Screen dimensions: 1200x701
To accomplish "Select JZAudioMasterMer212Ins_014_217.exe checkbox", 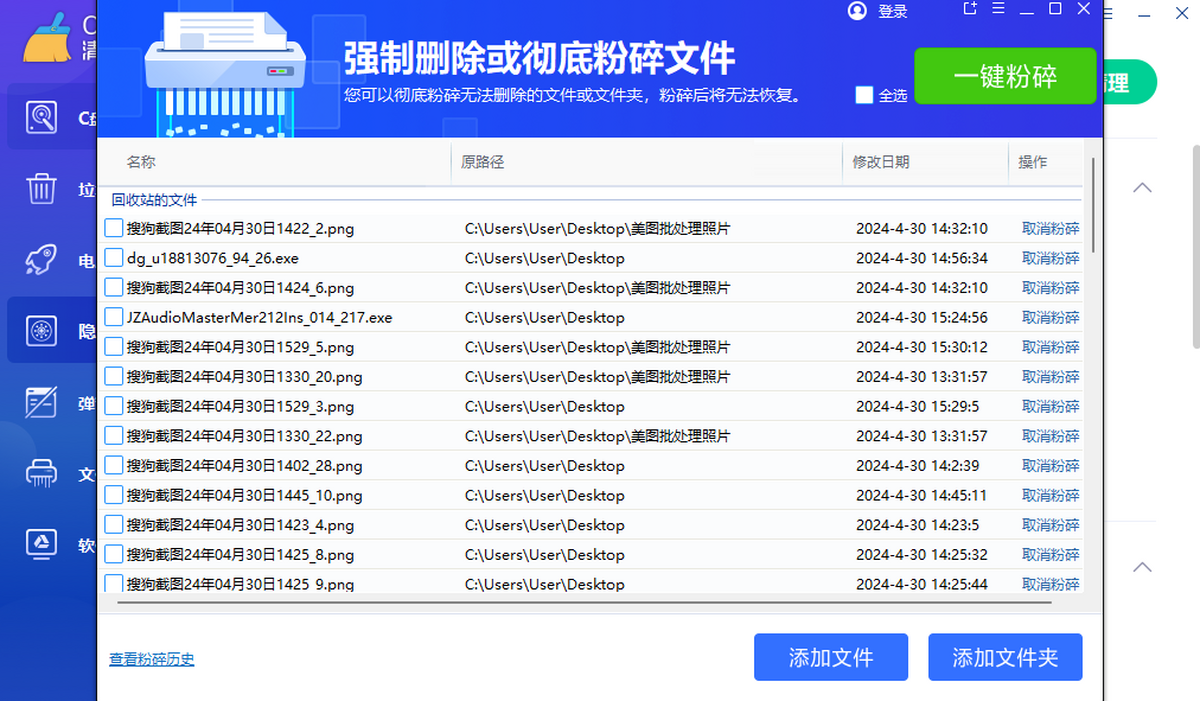I will [x=114, y=317].
